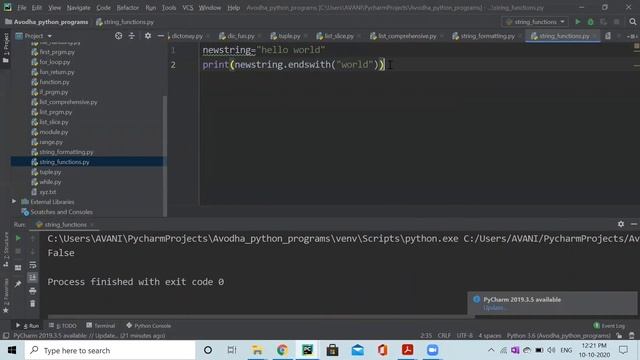Open Adobe Acrobat from the taskbar

point(407,350)
